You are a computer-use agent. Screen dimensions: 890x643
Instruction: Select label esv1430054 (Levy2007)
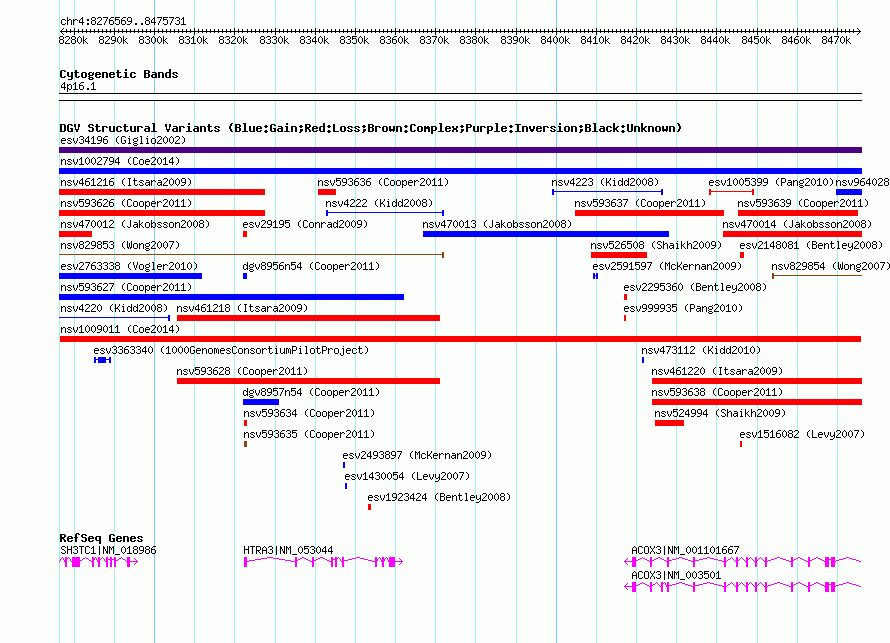point(407,476)
